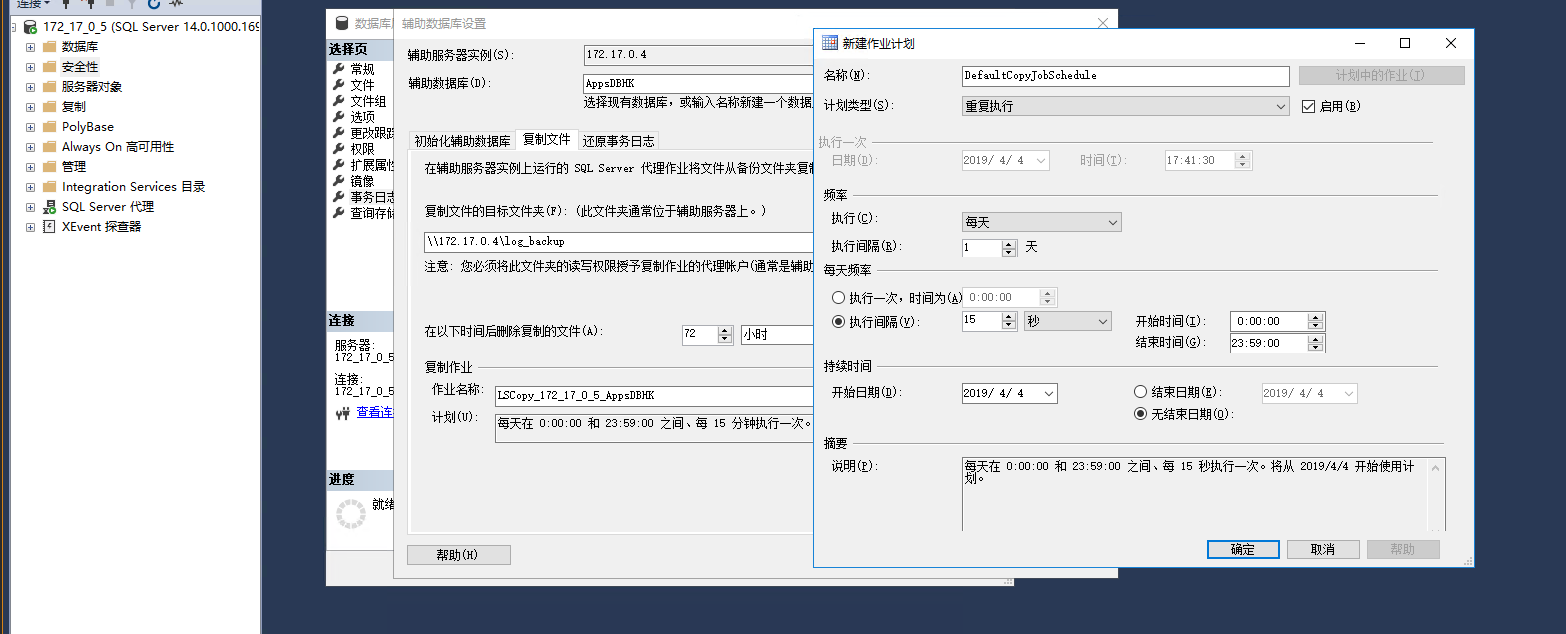Click the SQL Server 代理 node icon

(48, 207)
